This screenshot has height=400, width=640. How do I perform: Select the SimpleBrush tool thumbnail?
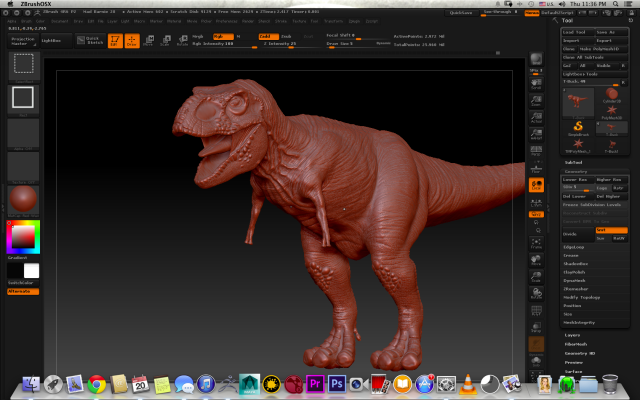[x=577, y=127]
